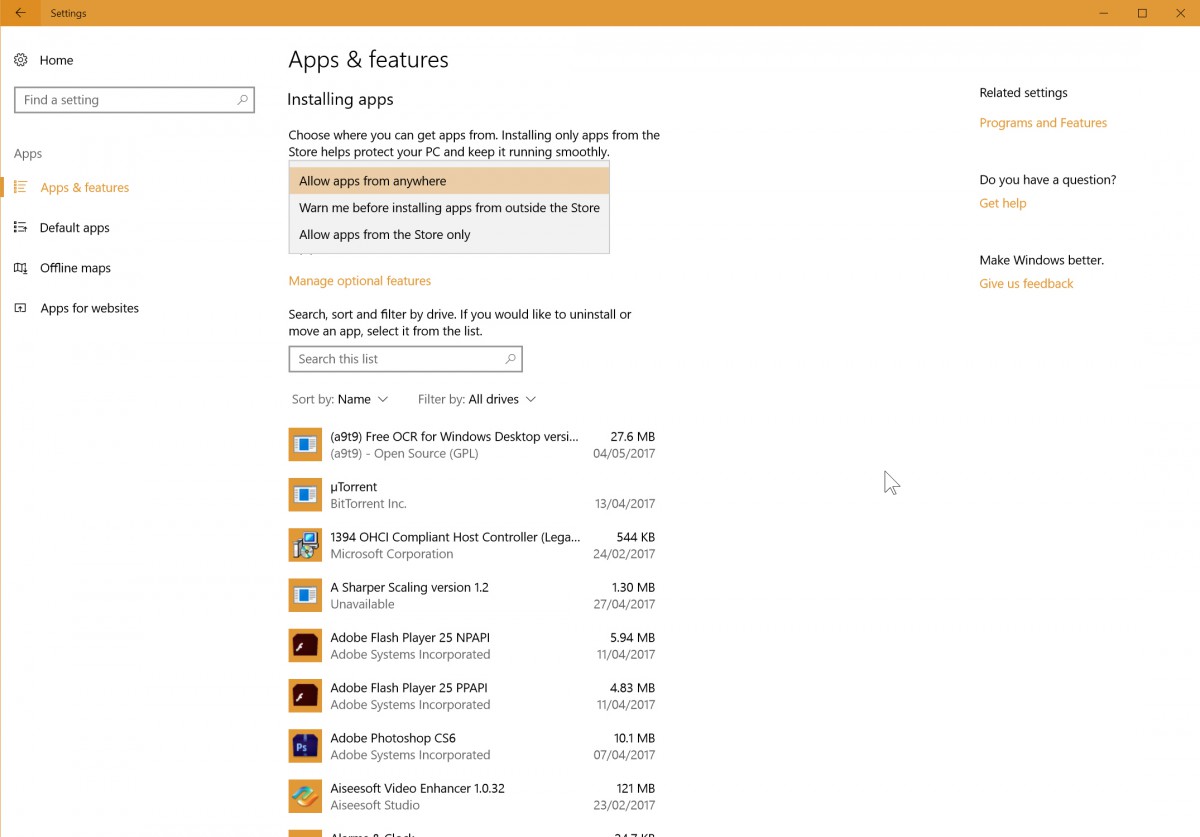
Task: Open Home via the gear icon
Action: [x=21, y=60]
